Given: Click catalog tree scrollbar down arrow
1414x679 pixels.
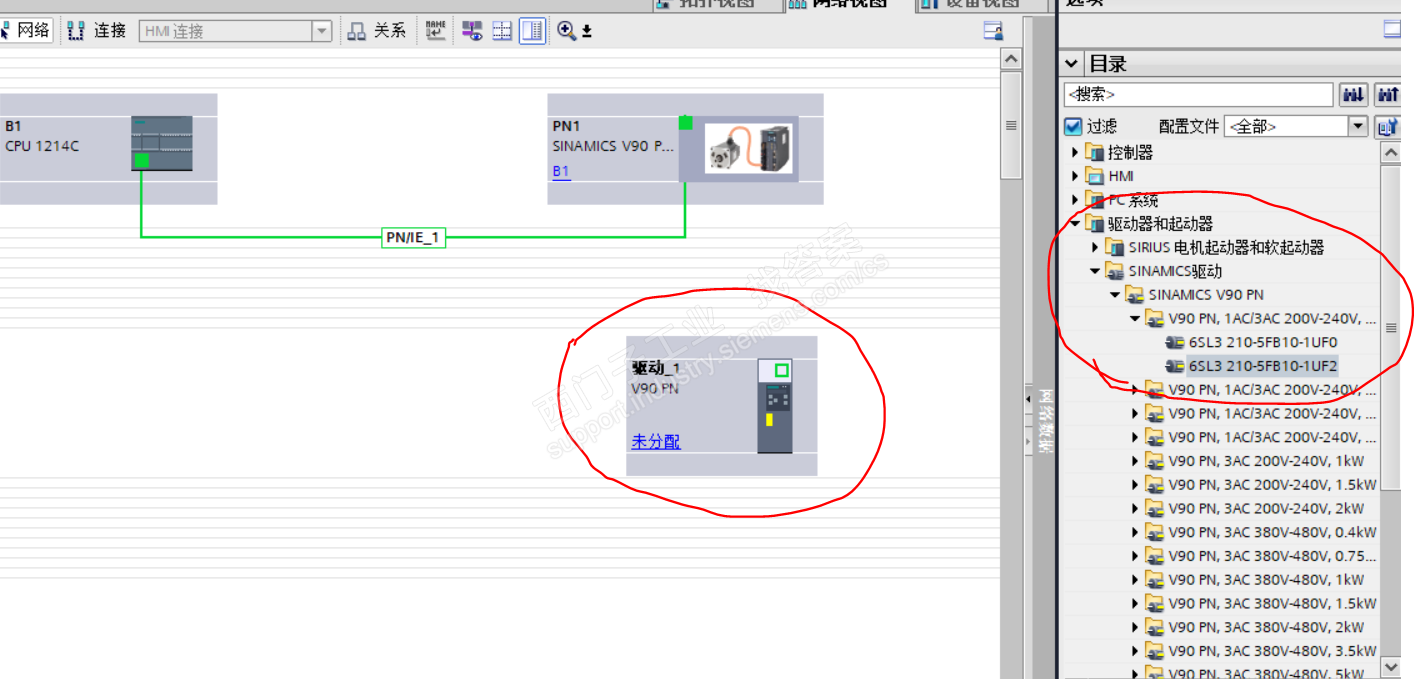Looking at the screenshot, I should click(x=1391, y=667).
